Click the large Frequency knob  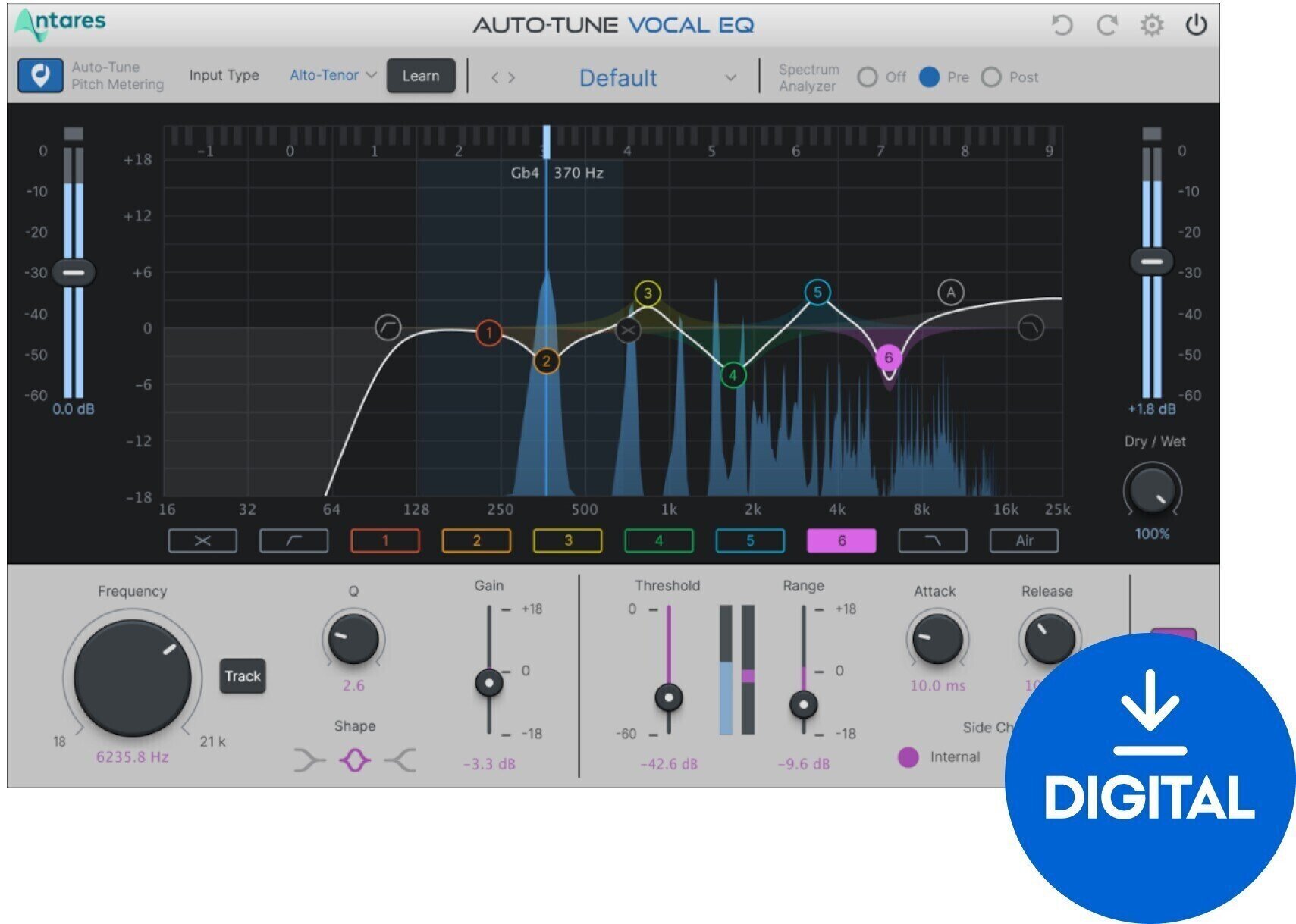click(133, 678)
